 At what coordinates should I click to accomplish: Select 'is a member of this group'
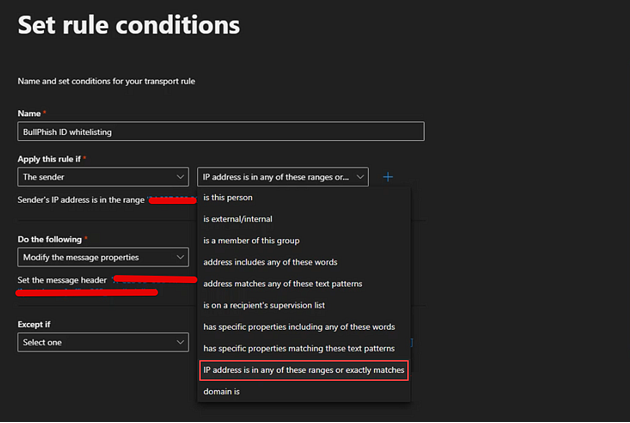coord(252,241)
